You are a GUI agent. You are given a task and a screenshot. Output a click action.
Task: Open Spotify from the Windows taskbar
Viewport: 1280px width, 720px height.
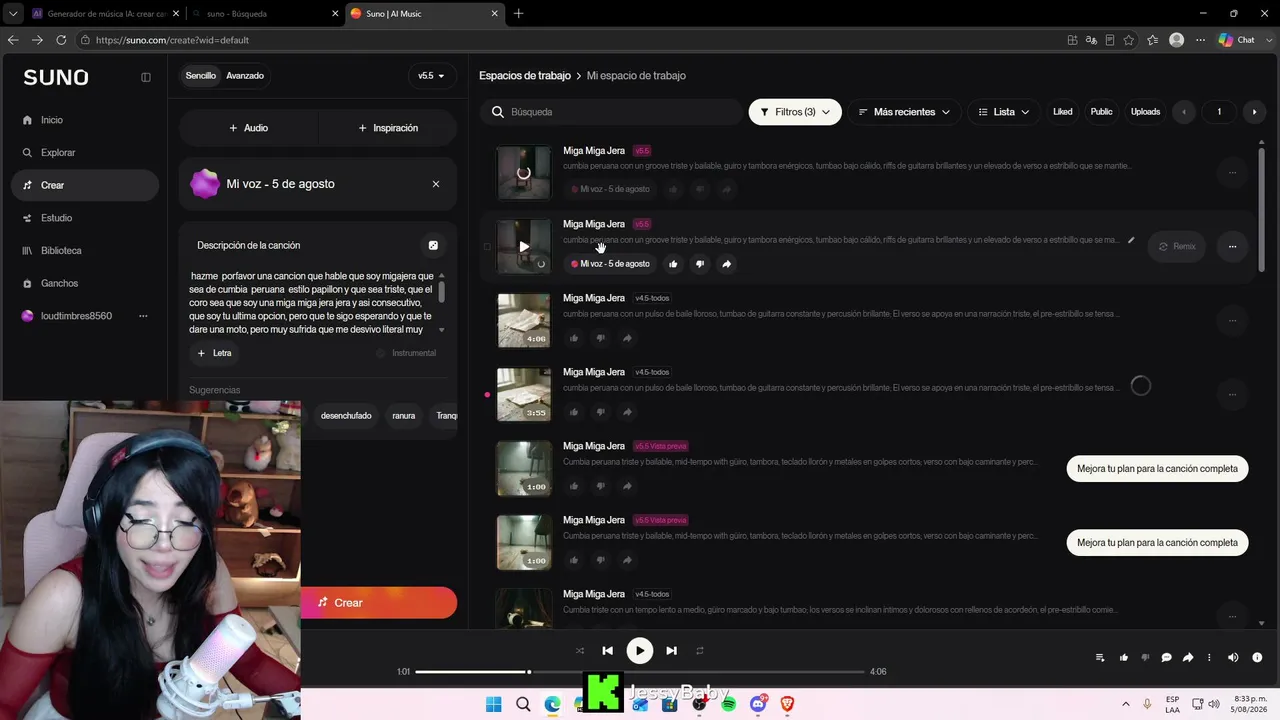[x=728, y=704]
